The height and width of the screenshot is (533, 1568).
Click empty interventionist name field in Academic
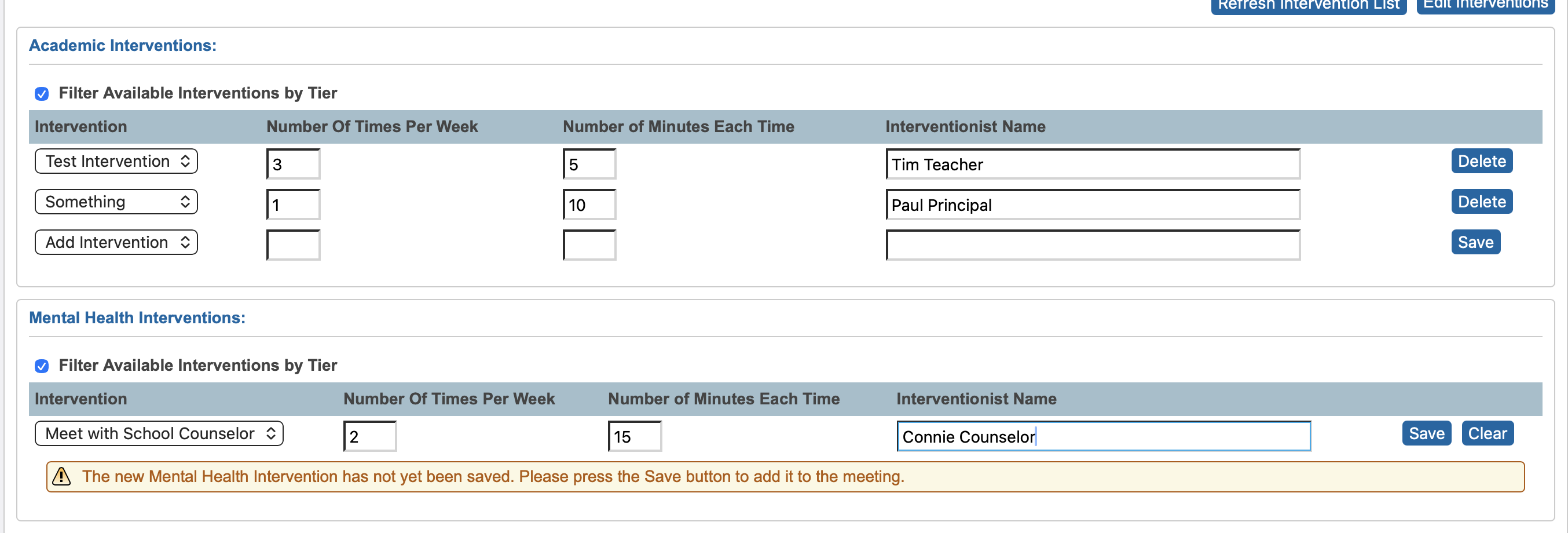click(1092, 246)
